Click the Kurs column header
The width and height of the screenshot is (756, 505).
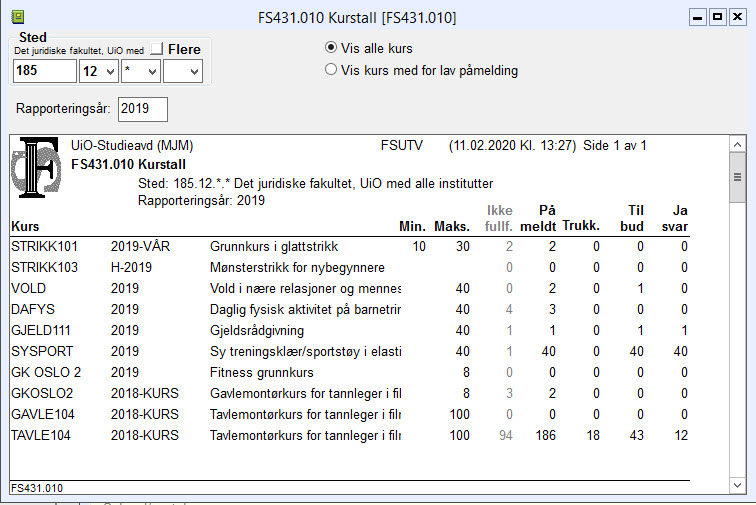click(x=25, y=226)
